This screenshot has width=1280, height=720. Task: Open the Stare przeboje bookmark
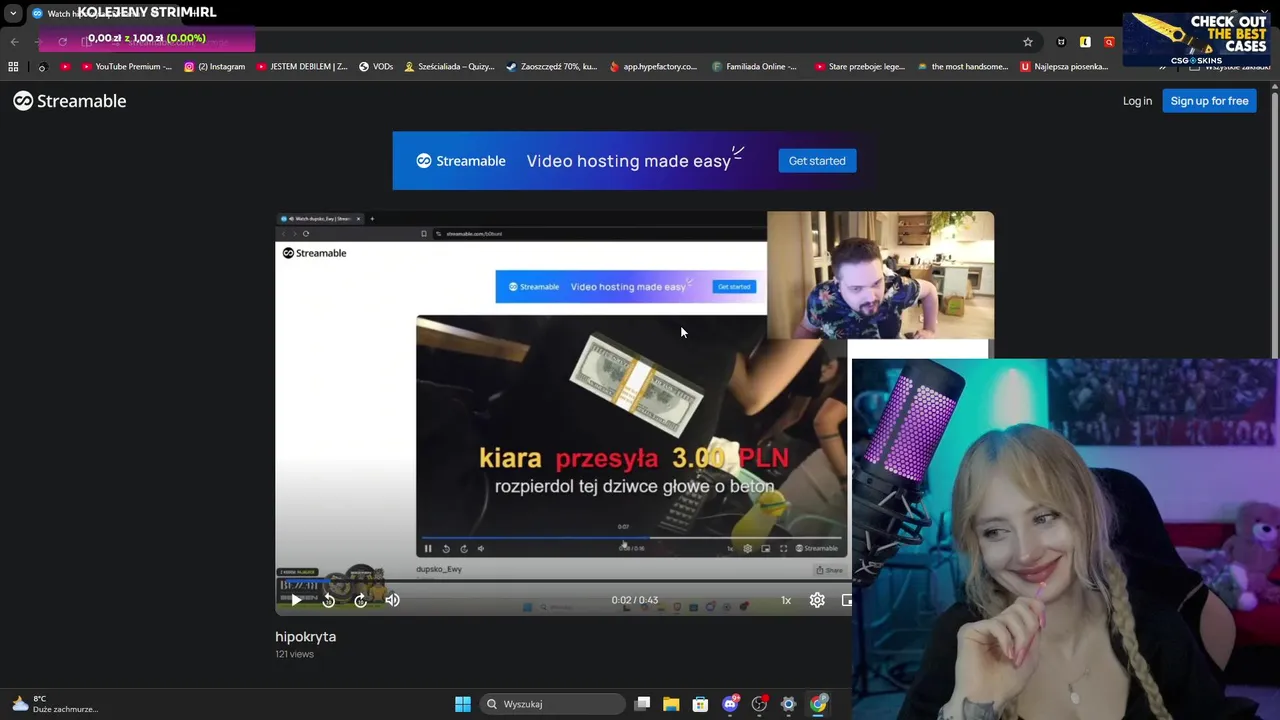point(860,67)
